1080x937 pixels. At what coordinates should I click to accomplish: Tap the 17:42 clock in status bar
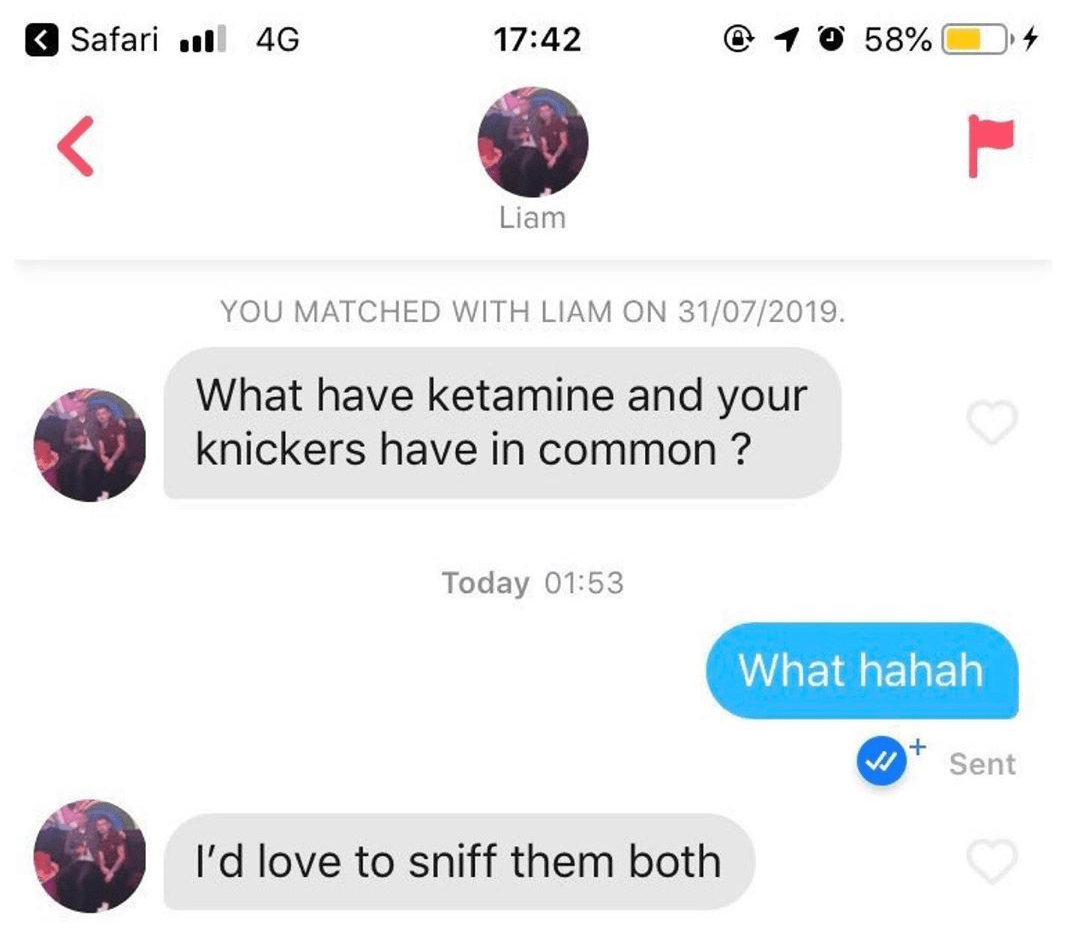pos(537,39)
